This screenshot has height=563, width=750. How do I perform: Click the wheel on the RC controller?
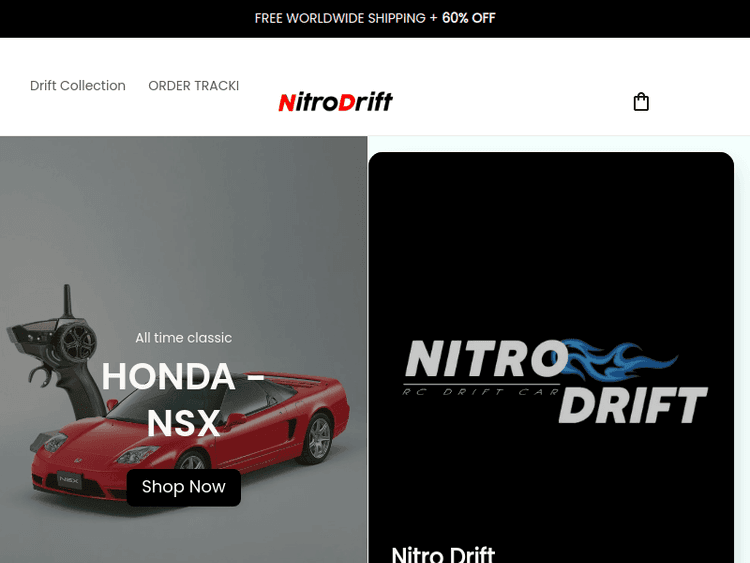[75, 344]
